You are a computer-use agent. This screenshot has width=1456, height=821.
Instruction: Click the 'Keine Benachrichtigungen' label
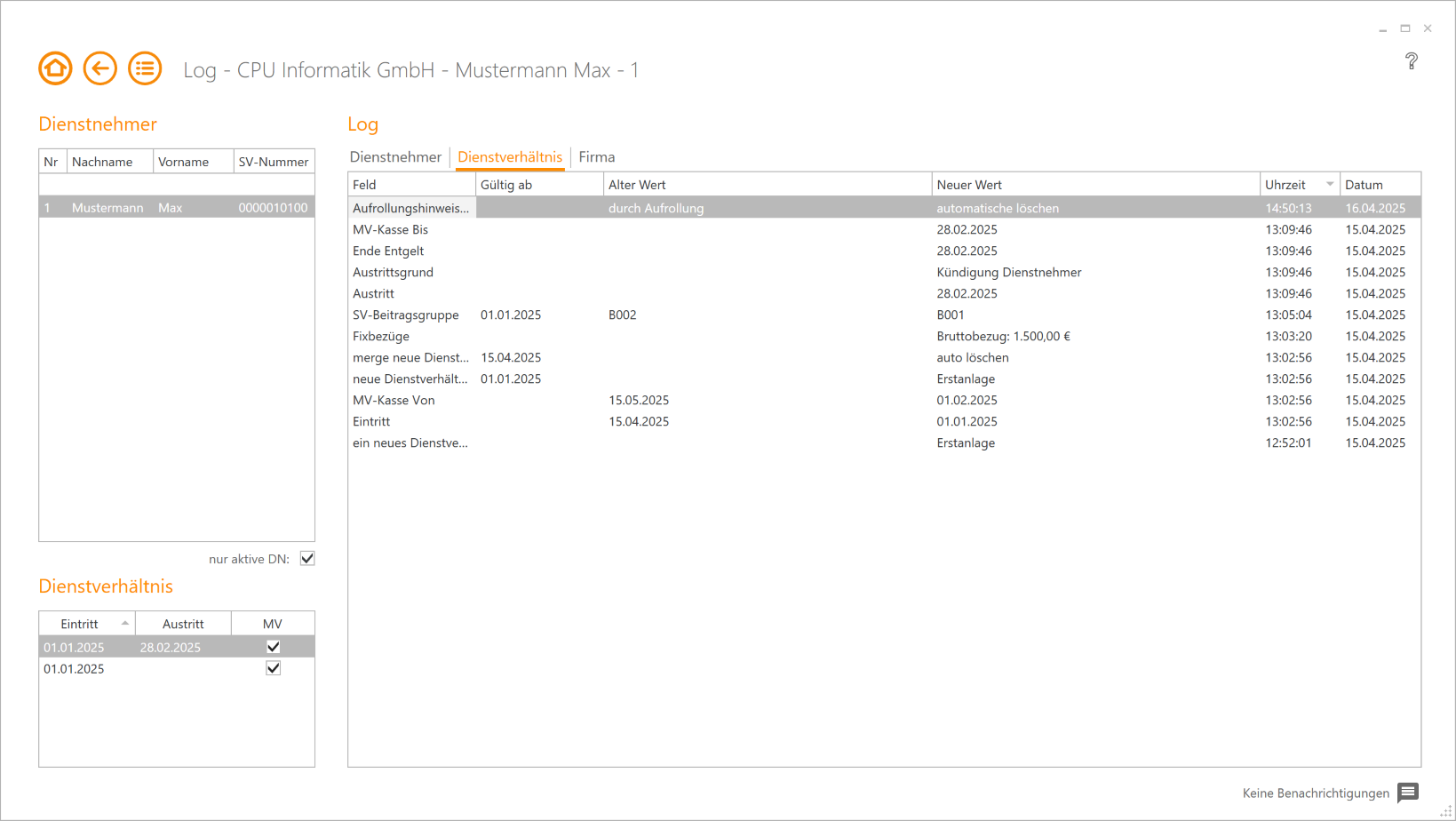(x=1315, y=793)
